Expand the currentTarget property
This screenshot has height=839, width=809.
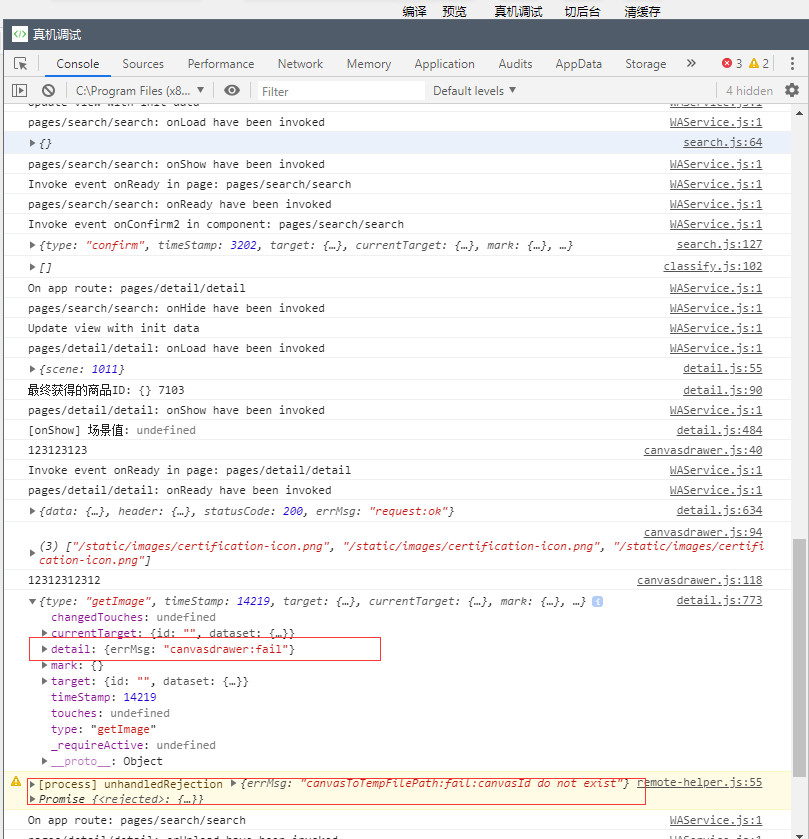coord(44,633)
